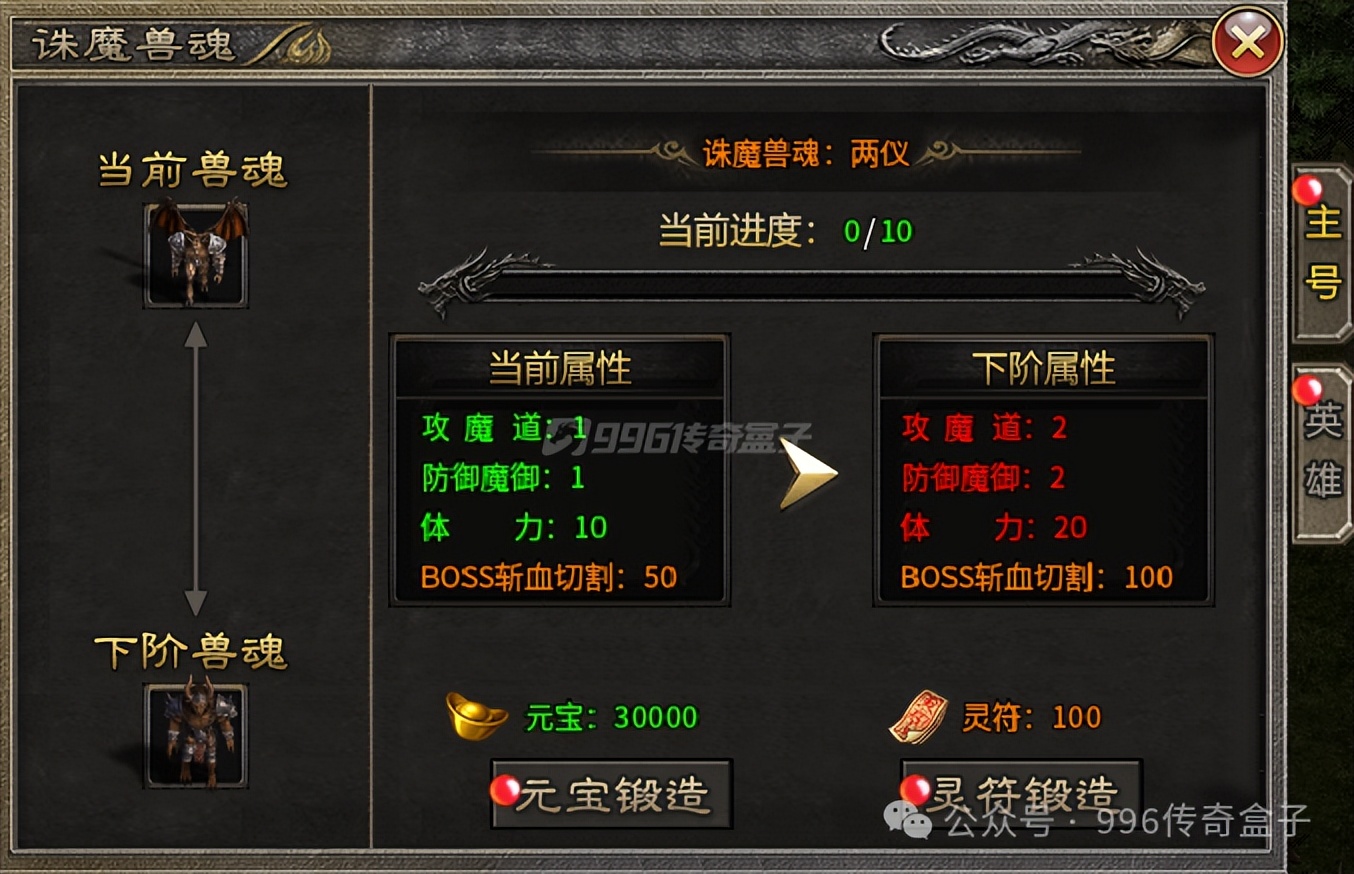Click the golden arrow between attribute panels
The width and height of the screenshot is (1354, 874).
(807, 473)
